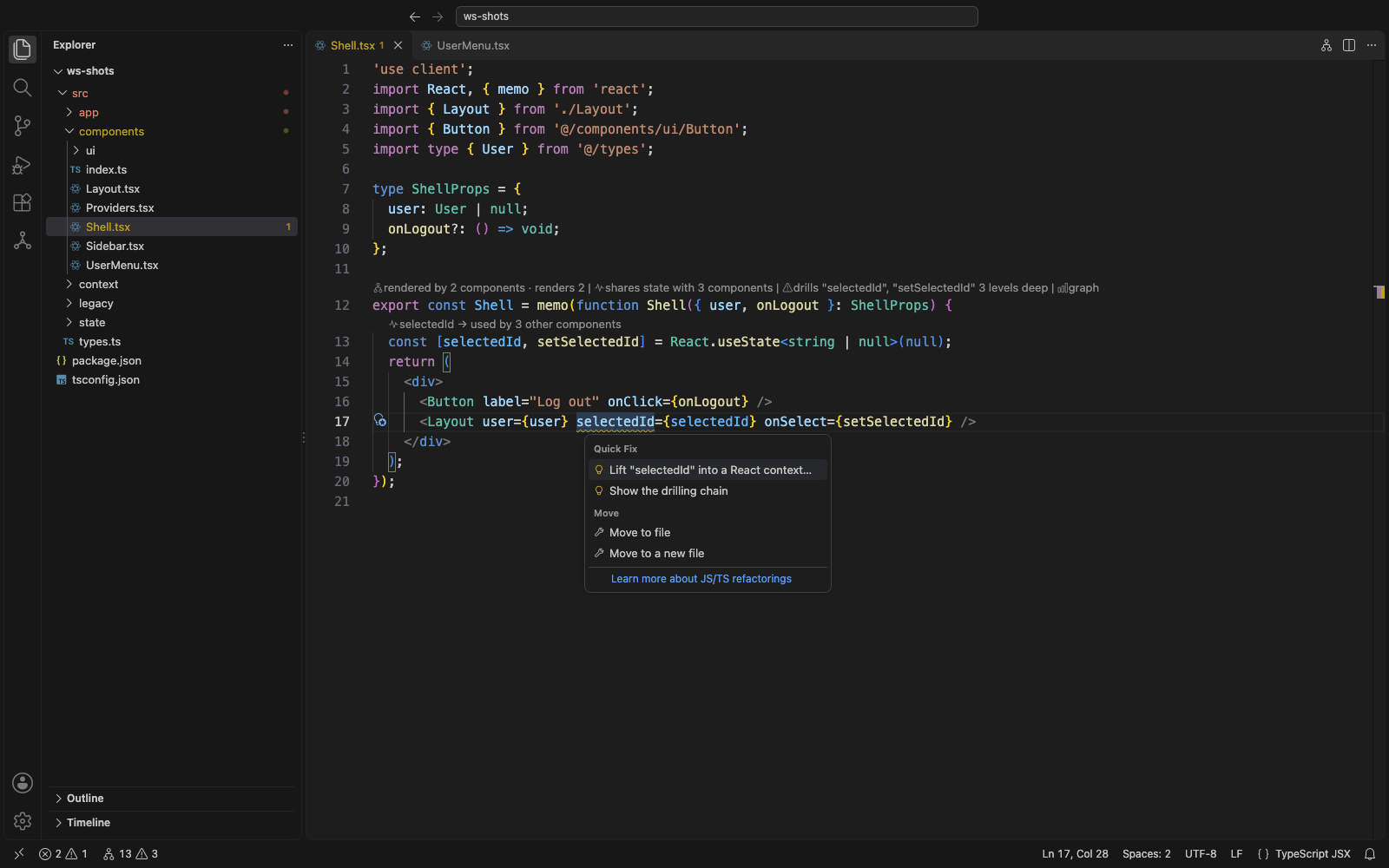Open the Run and Debug view
Viewport: 1389px width, 868px height.
23,164
